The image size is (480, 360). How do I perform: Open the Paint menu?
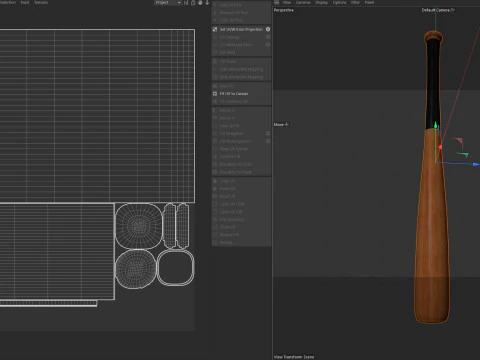[x=25, y=2]
